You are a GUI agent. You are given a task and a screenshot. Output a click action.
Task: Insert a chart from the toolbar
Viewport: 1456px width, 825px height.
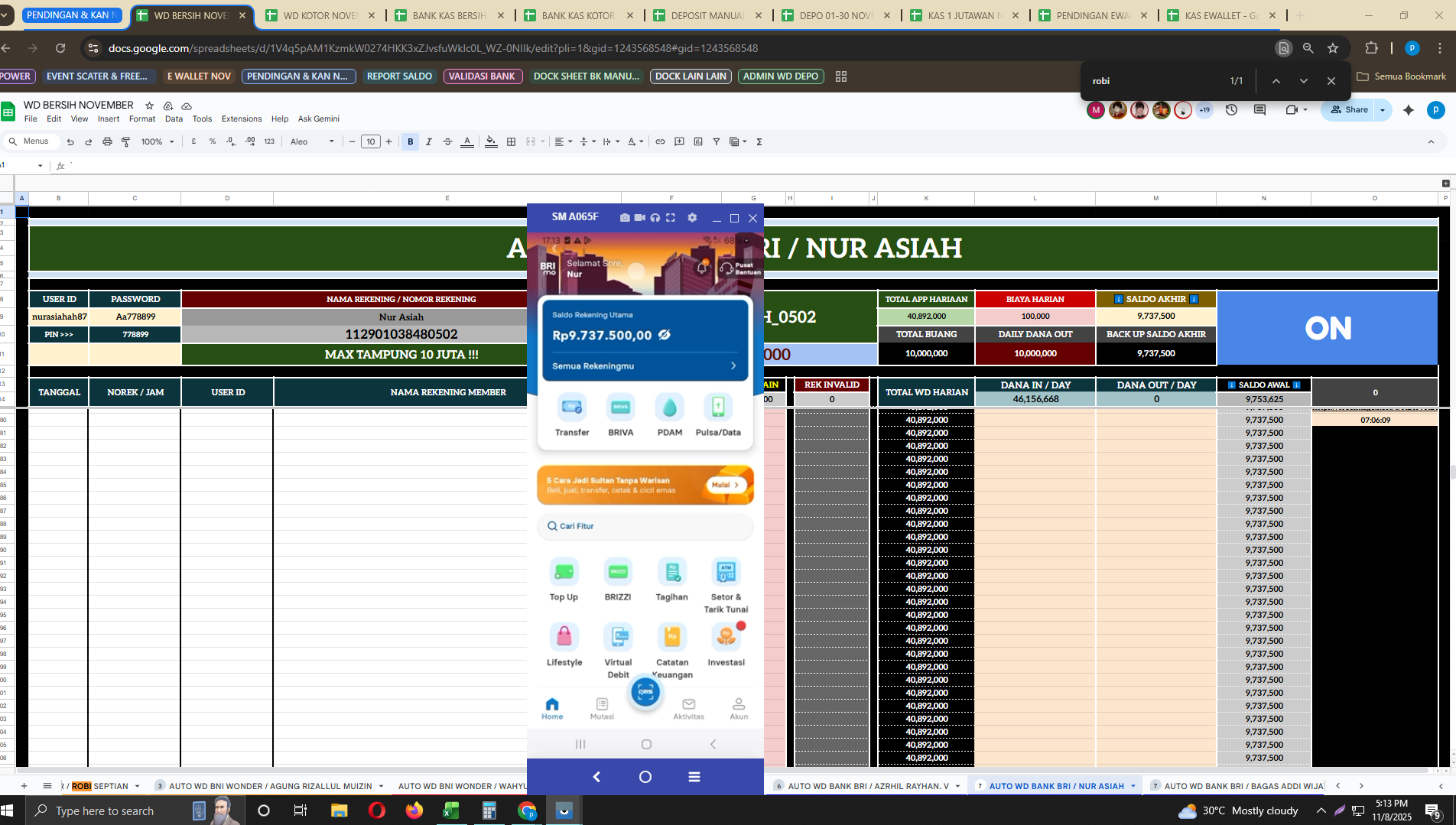(x=698, y=141)
